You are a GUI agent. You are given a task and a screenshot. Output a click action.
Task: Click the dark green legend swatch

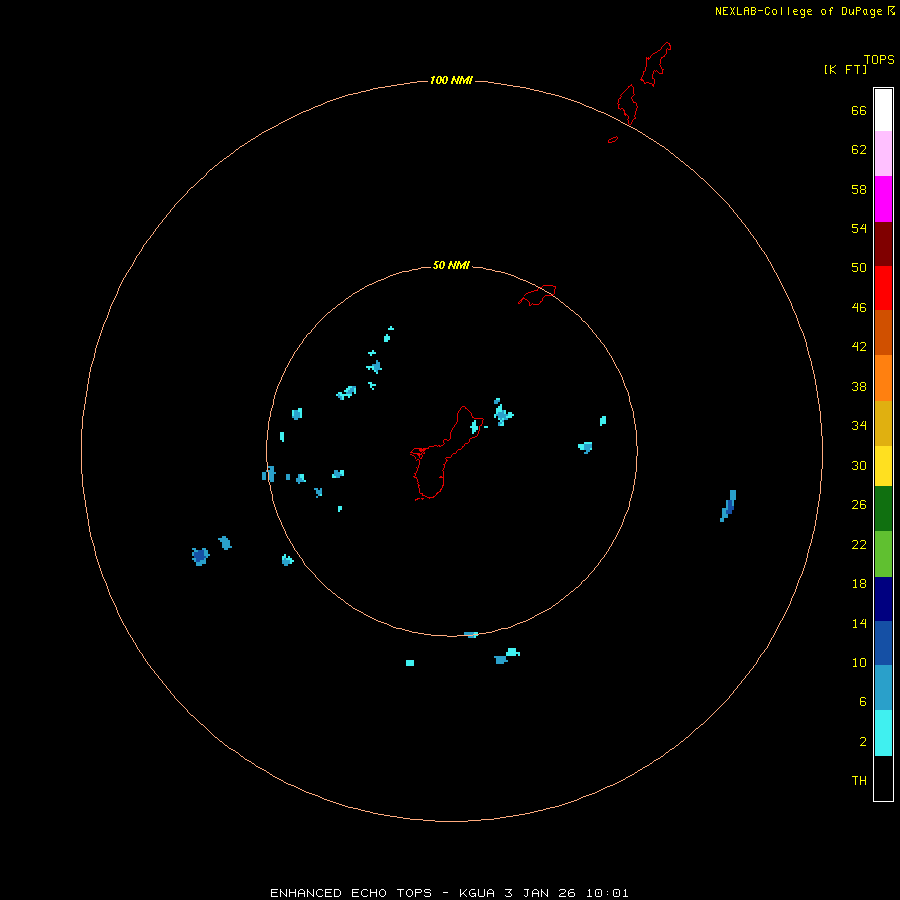[883, 509]
